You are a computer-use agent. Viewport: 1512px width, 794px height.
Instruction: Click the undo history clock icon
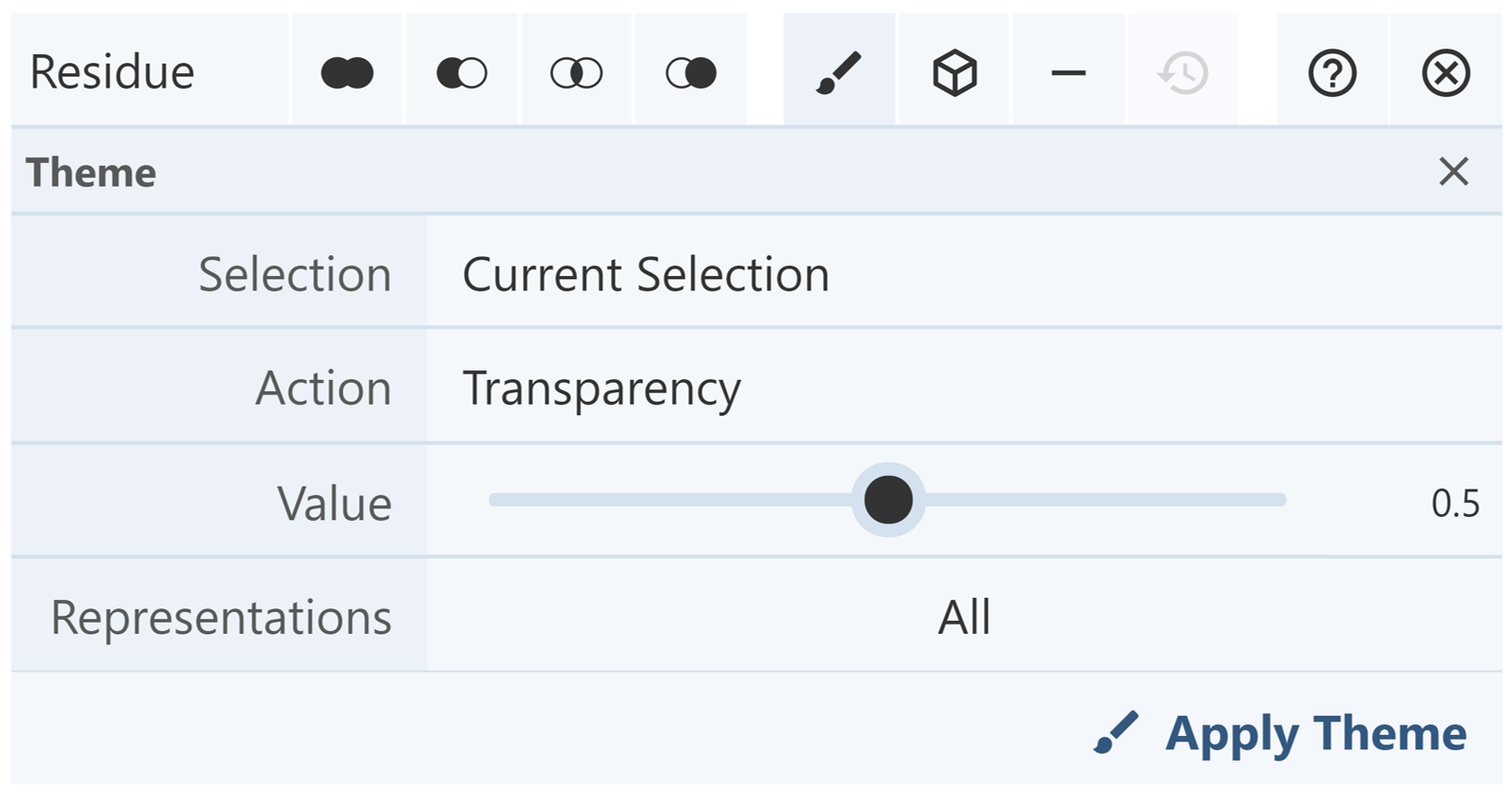tap(1183, 72)
